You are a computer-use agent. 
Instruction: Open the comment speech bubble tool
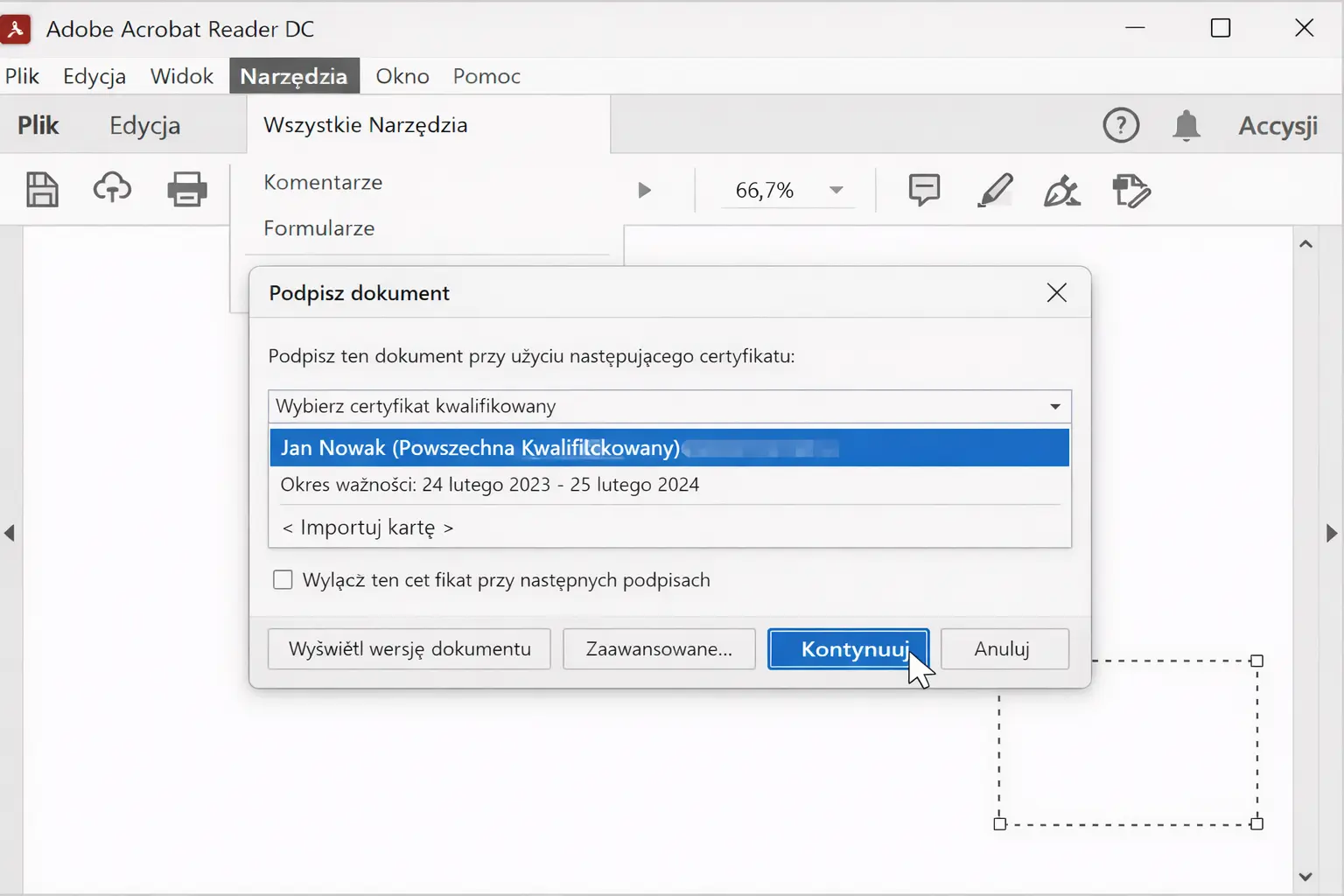pos(924,190)
